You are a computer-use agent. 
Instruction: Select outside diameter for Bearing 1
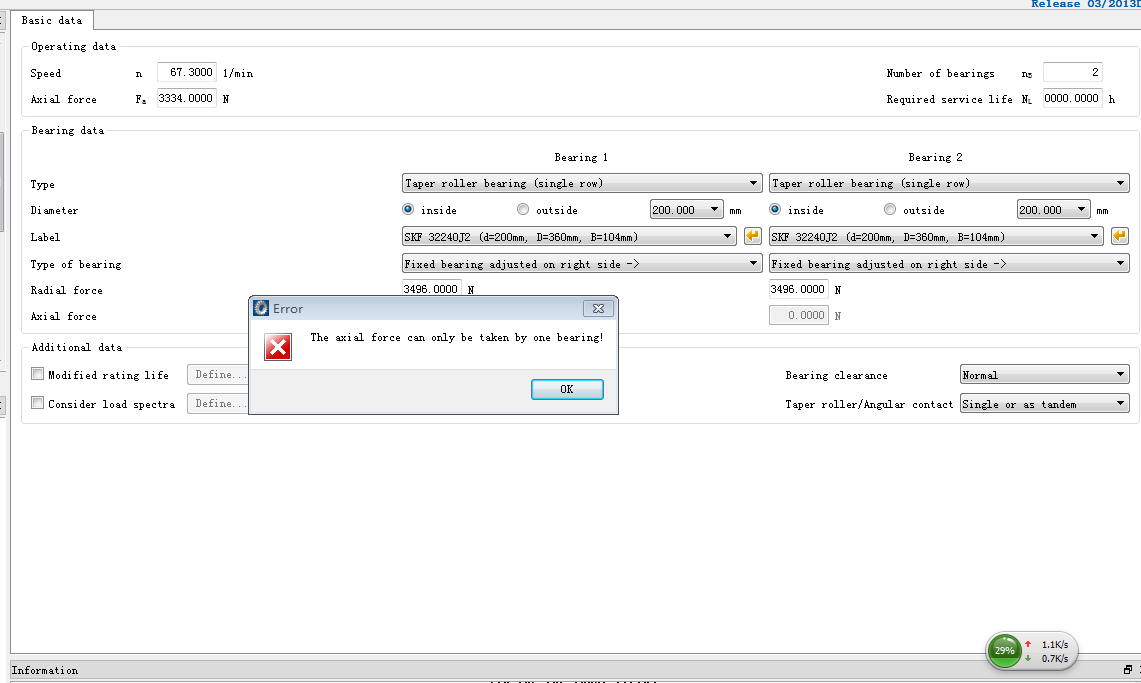(522, 209)
